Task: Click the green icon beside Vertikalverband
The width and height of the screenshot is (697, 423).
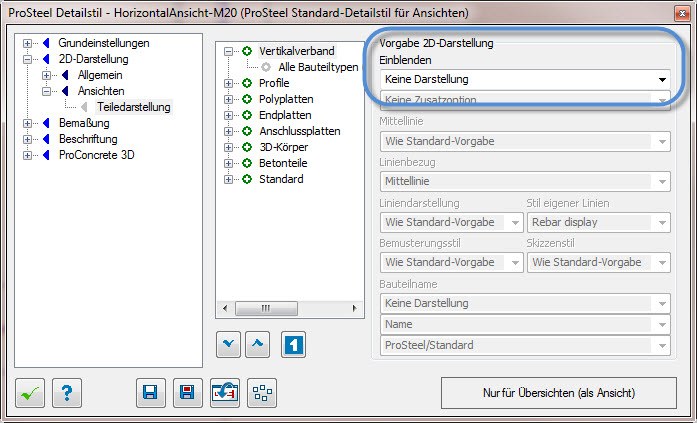Action: [x=247, y=51]
